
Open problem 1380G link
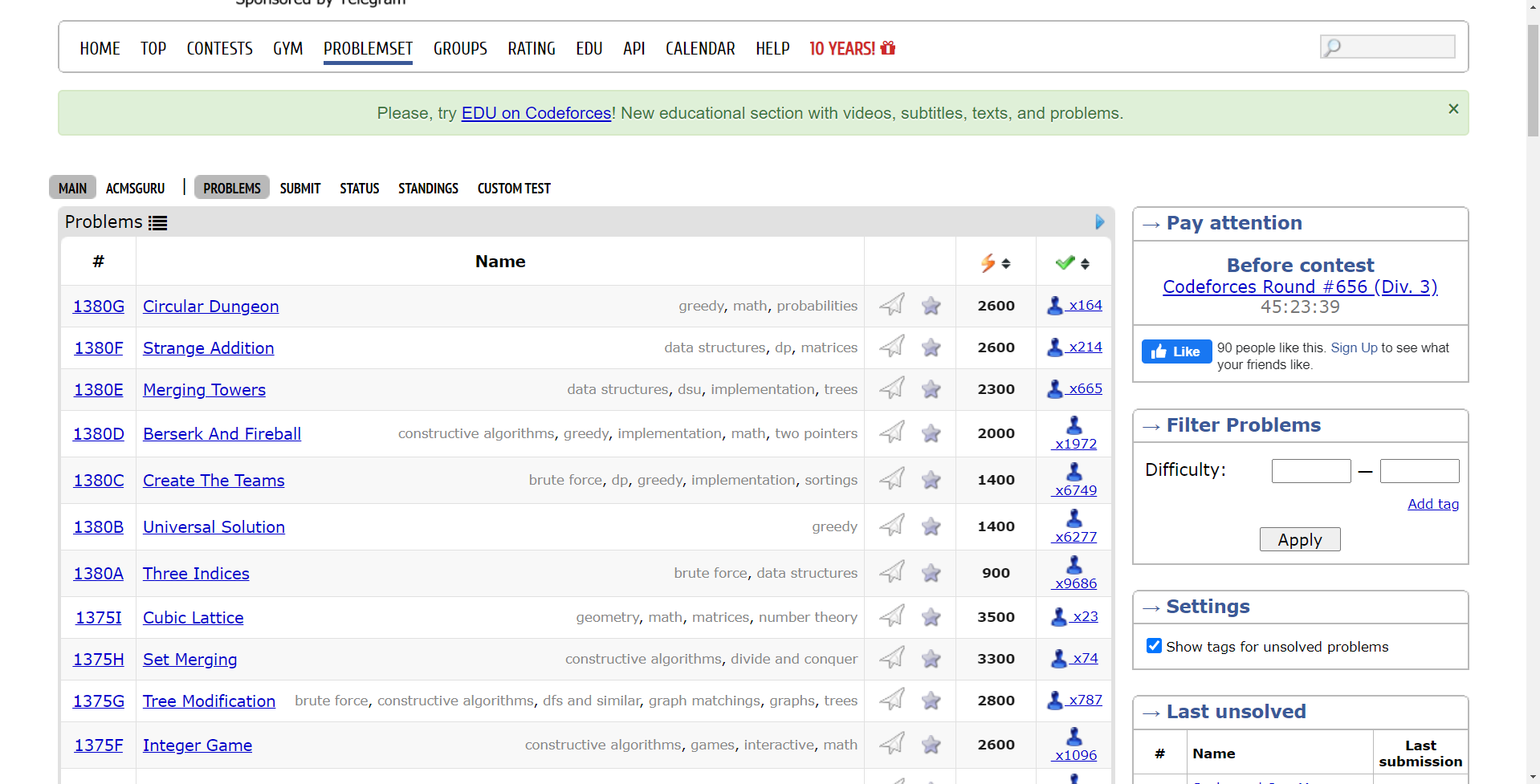click(x=99, y=306)
